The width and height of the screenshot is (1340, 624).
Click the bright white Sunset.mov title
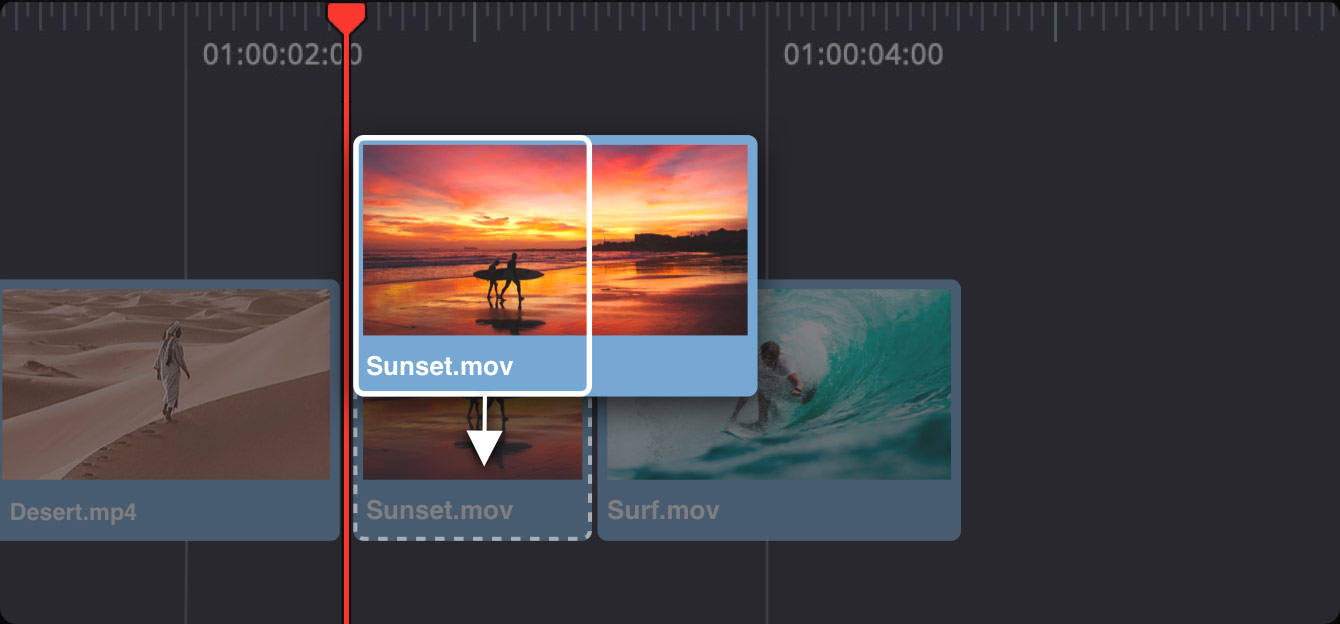tap(439, 366)
